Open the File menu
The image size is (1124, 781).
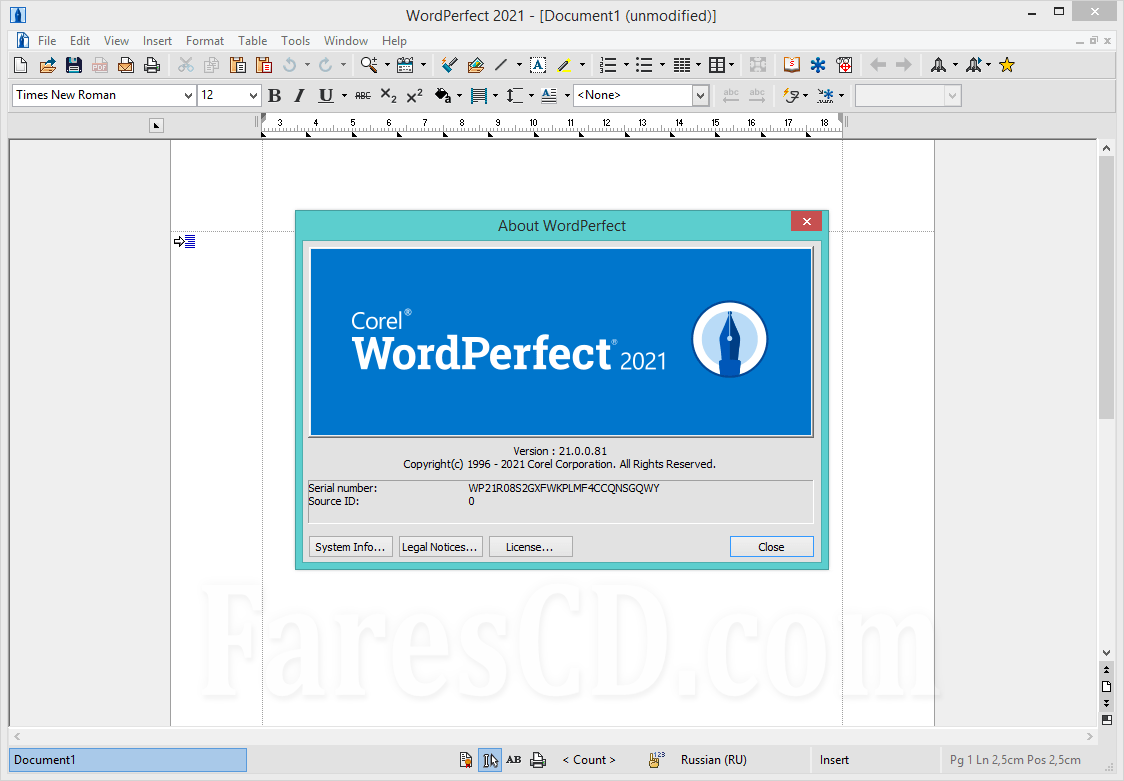pyautogui.click(x=47, y=41)
